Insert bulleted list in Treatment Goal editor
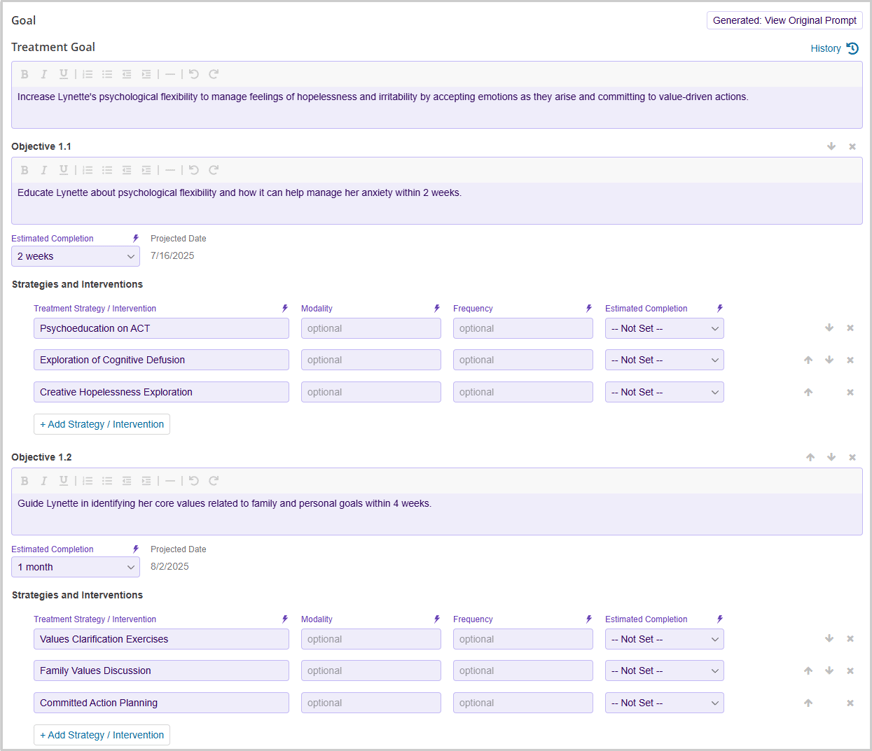872x751 pixels. click(107, 74)
